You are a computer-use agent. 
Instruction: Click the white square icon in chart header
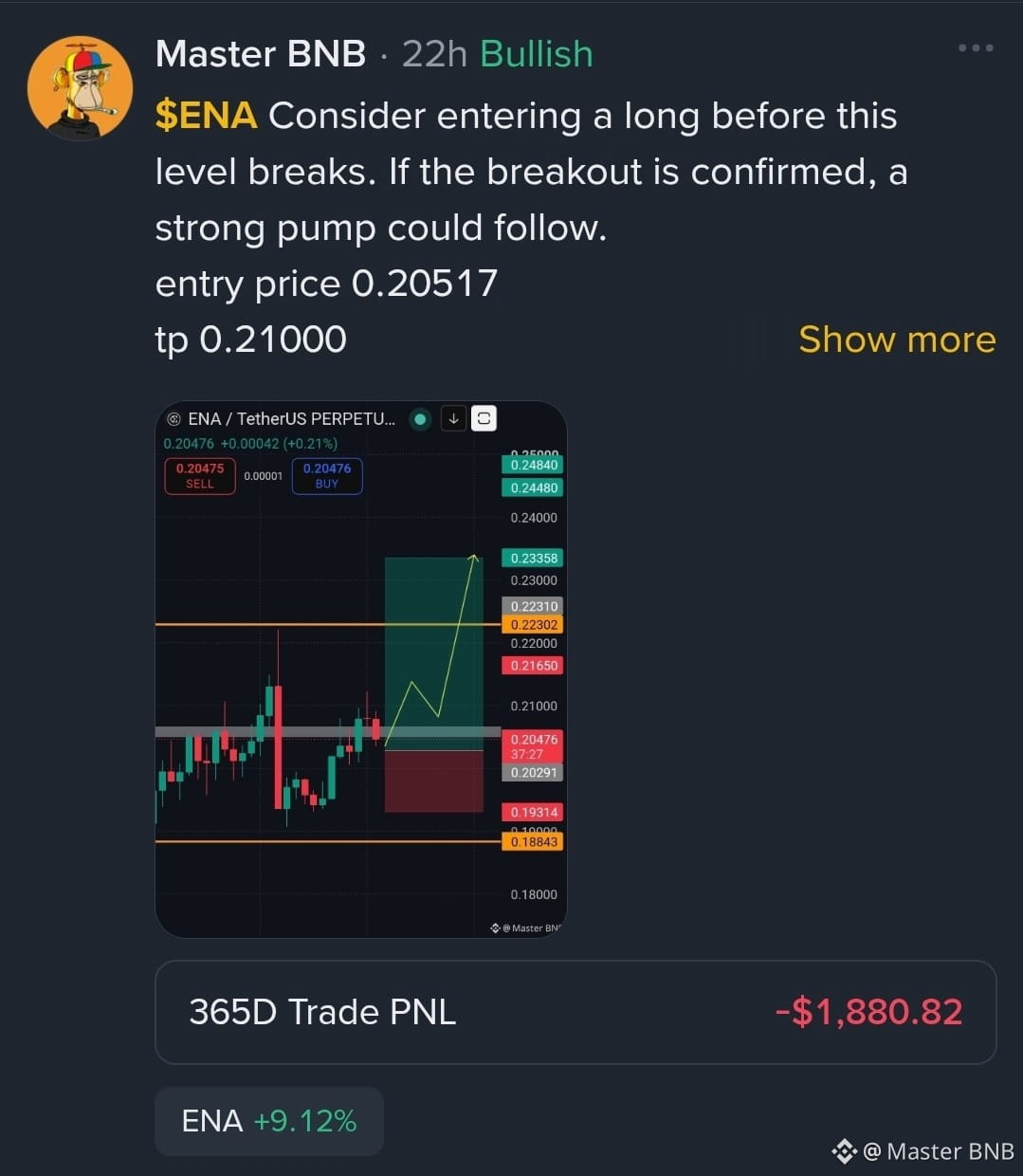pos(484,418)
